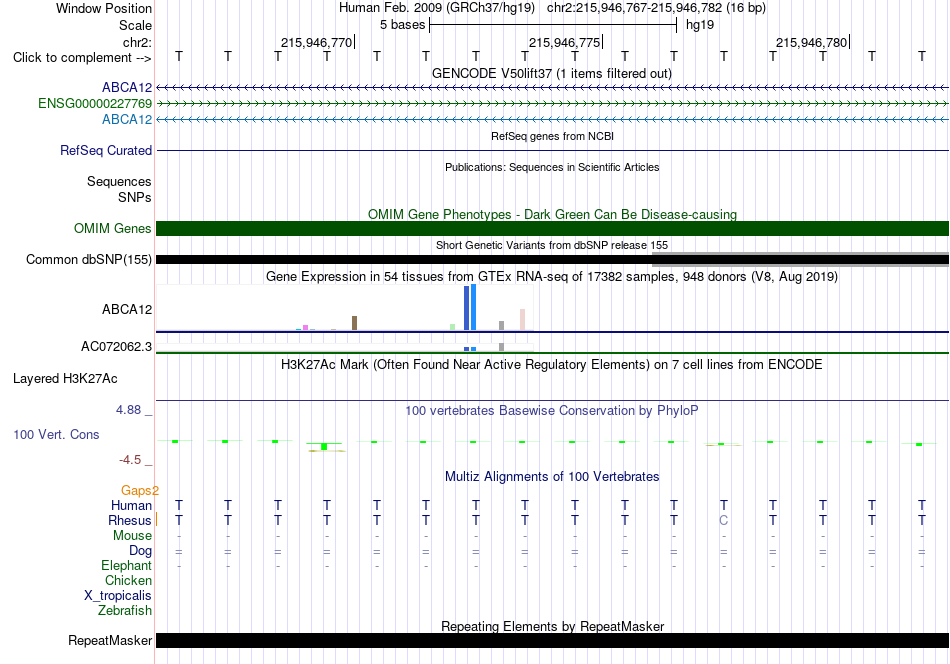The image size is (950, 664).
Task: Open the RefSeq Curated track label
Action: point(106,150)
